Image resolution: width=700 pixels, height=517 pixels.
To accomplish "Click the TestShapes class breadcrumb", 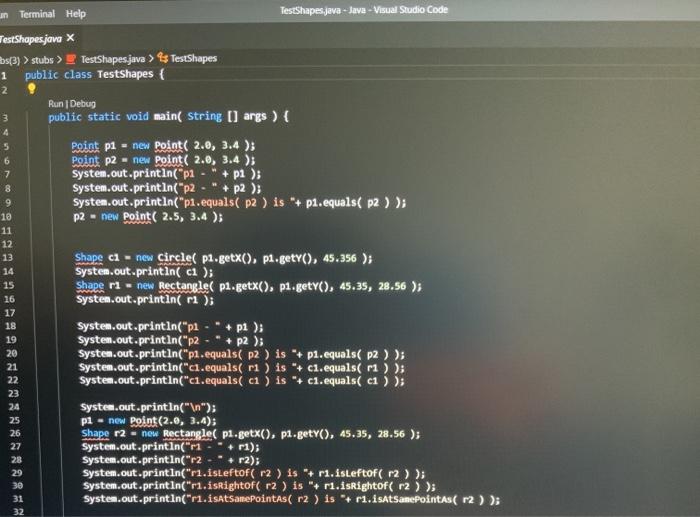I will click(x=193, y=58).
